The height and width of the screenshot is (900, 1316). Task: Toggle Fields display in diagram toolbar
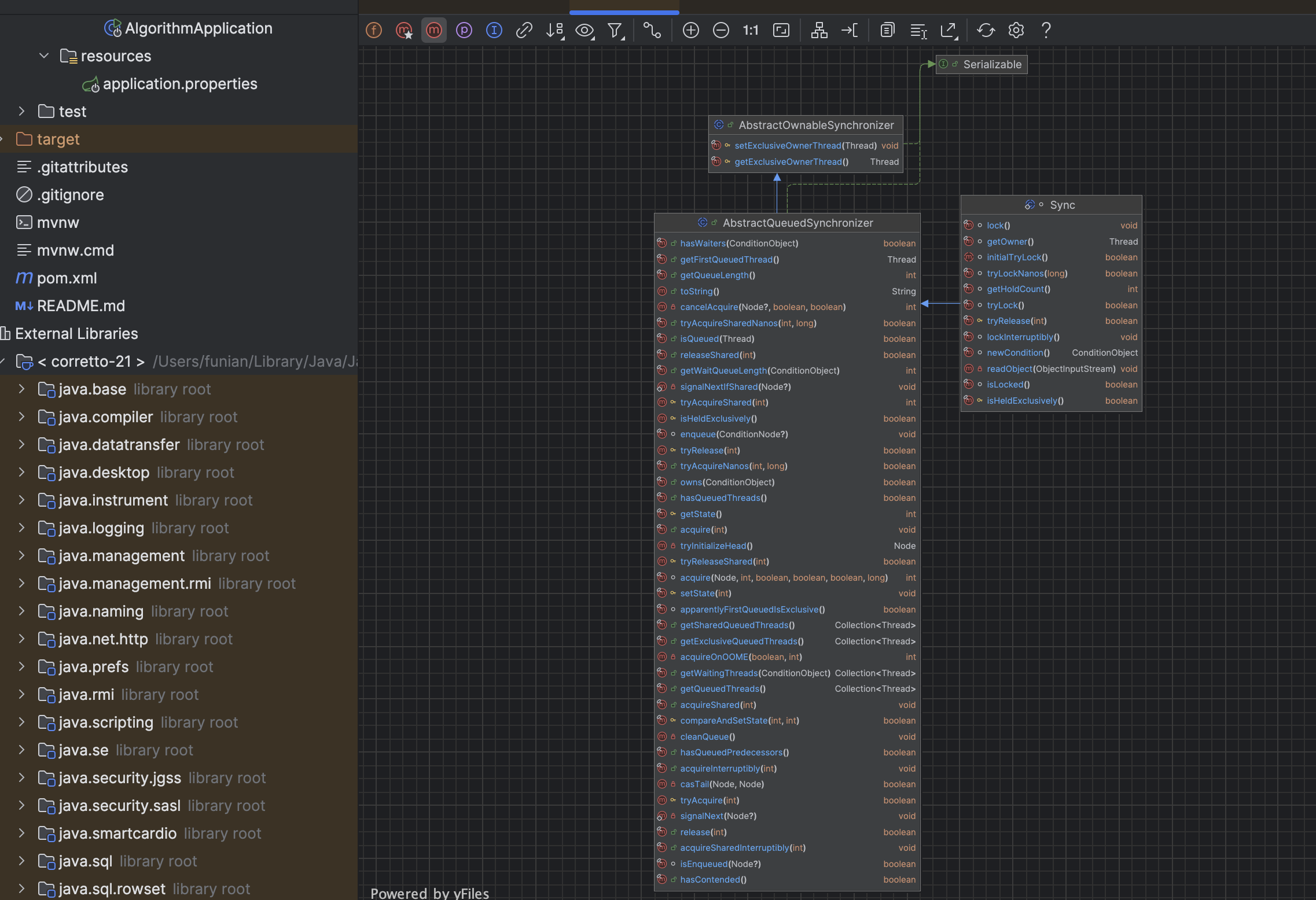(x=374, y=30)
